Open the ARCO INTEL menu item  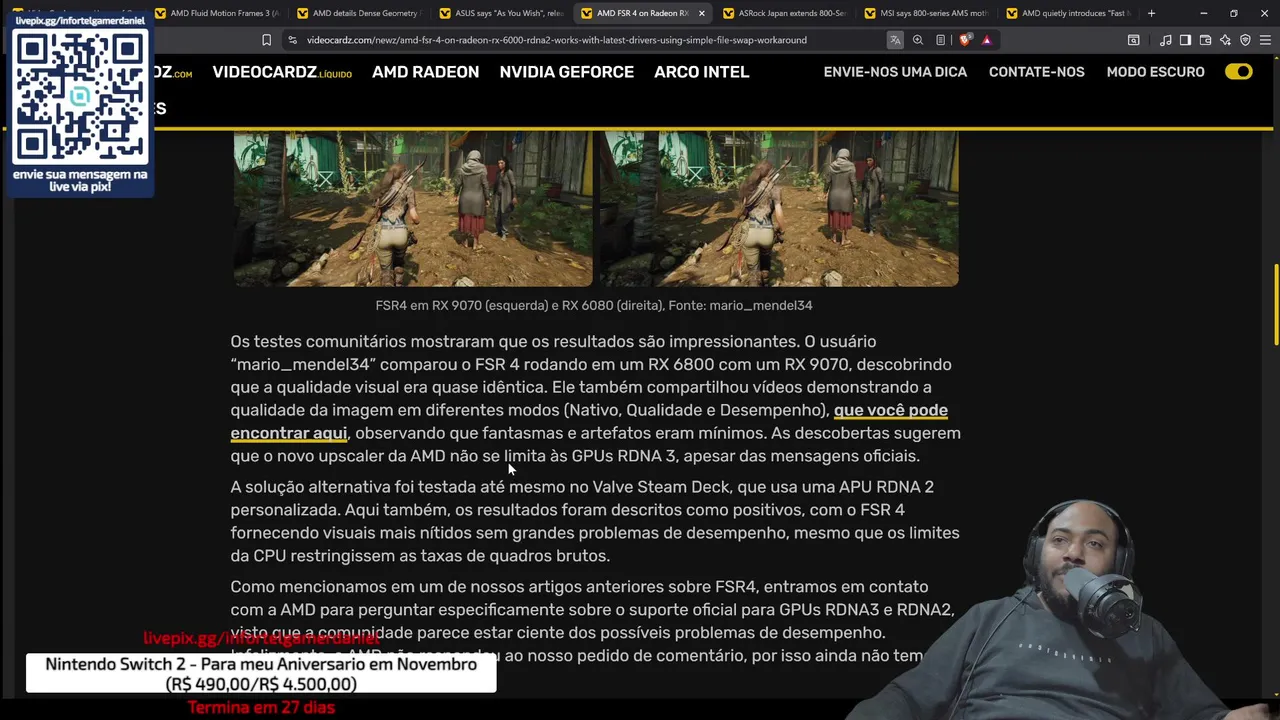pyautogui.click(x=702, y=72)
